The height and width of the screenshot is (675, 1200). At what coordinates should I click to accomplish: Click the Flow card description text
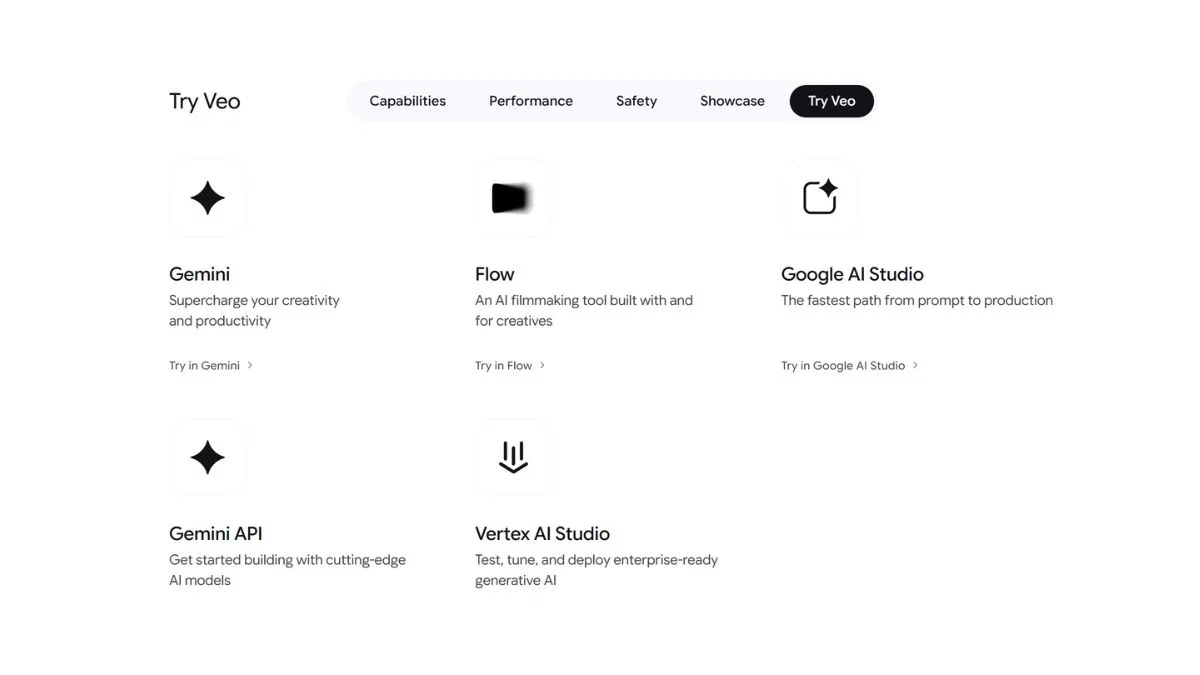point(583,310)
